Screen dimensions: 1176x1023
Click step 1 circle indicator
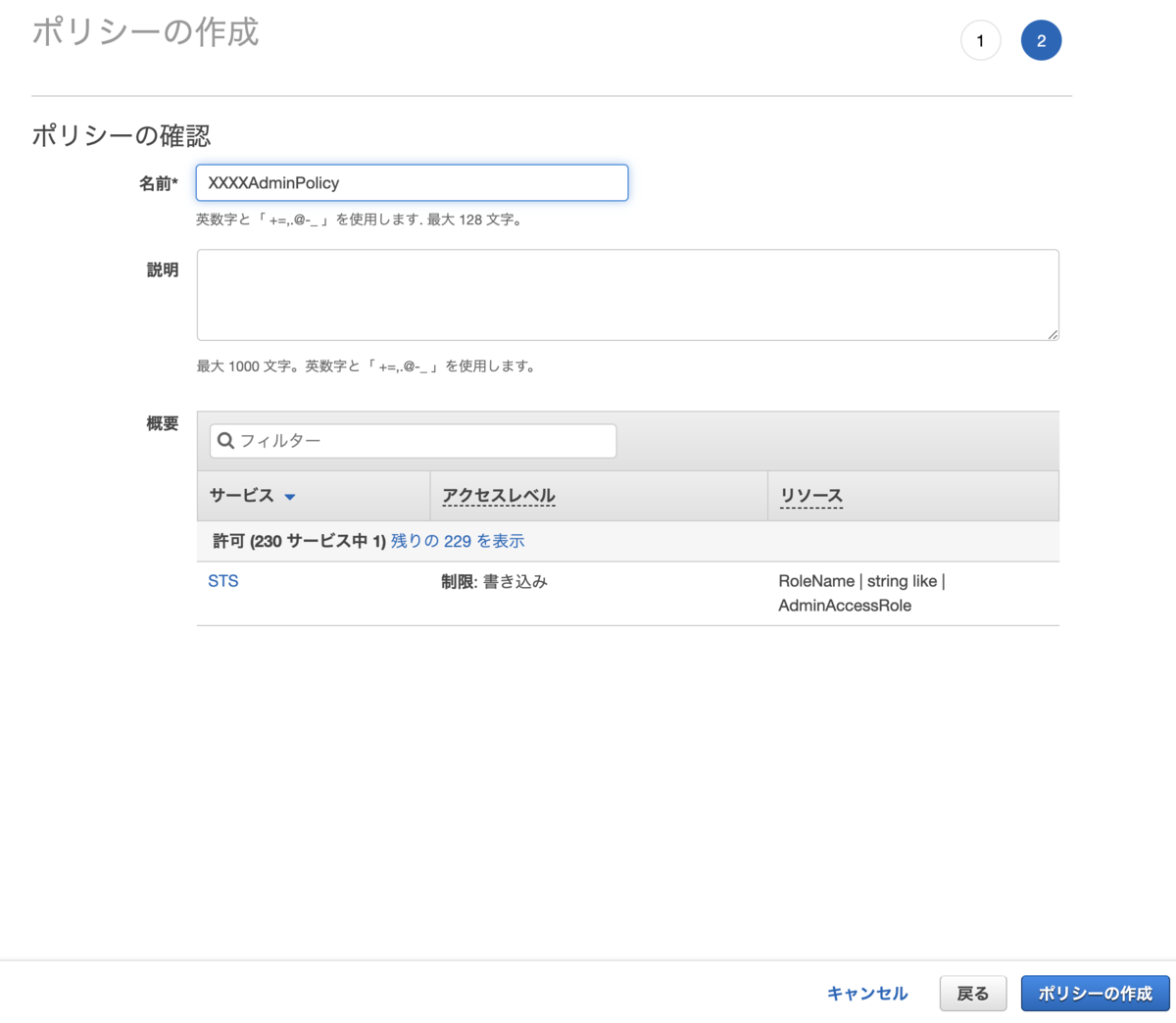tap(980, 40)
